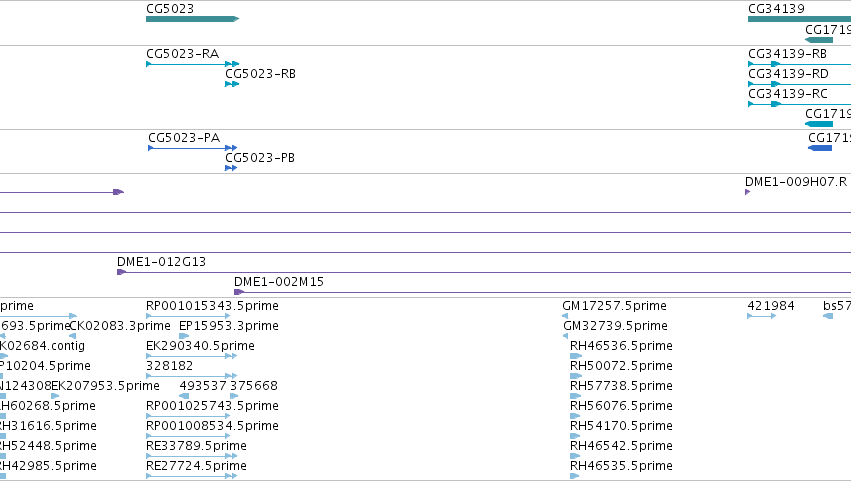This screenshot has height=481, width=851.
Task: Select the CG5023-RA transcript glyph
Action: pyautogui.click(x=193, y=64)
